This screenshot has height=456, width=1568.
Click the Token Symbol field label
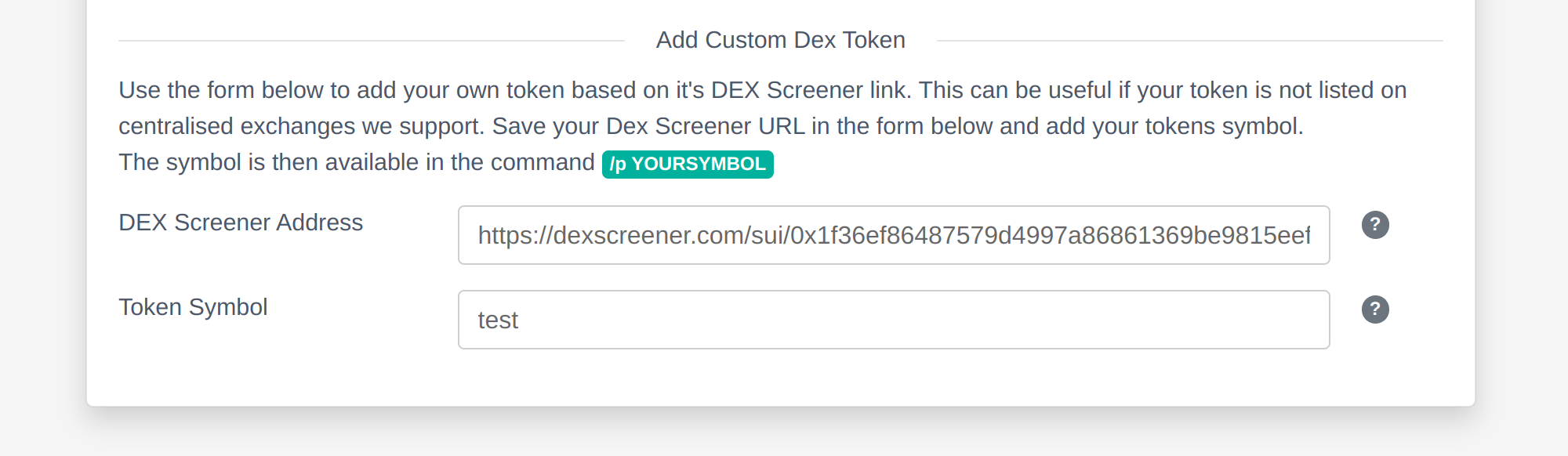pos(193,307)
